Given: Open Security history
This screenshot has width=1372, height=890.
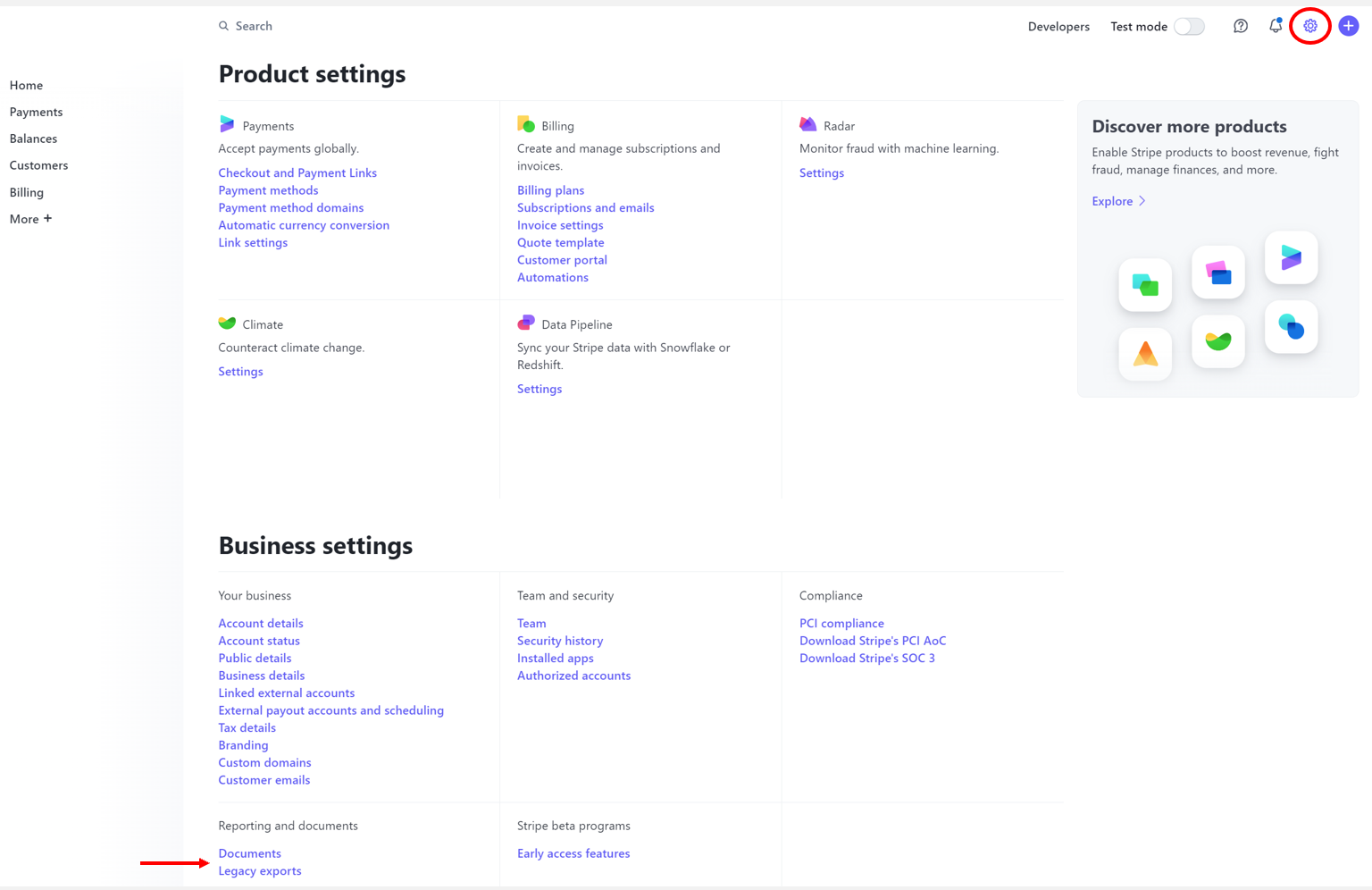Looking at the screenshot, I should (560, 641).
